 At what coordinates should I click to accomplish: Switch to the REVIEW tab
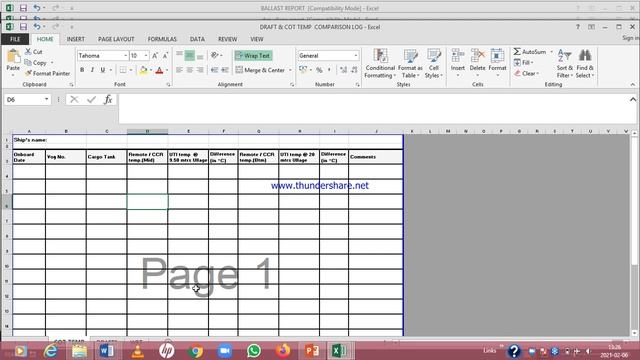point(227,39)
